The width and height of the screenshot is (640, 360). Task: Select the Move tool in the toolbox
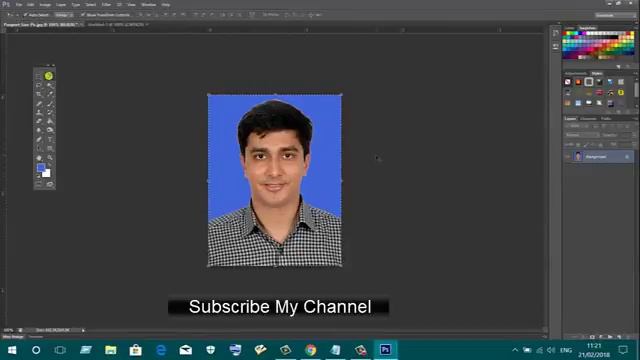49,76
